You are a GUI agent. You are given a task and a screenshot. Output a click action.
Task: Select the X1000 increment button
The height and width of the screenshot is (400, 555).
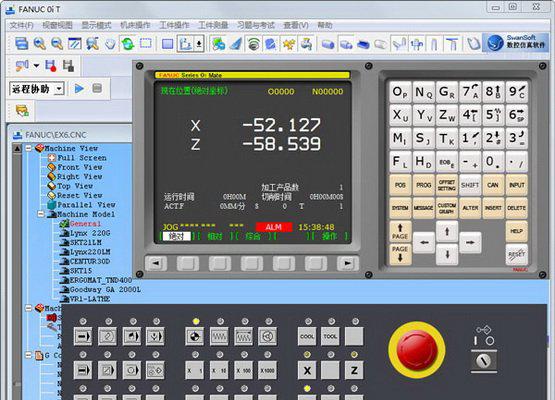267,370
